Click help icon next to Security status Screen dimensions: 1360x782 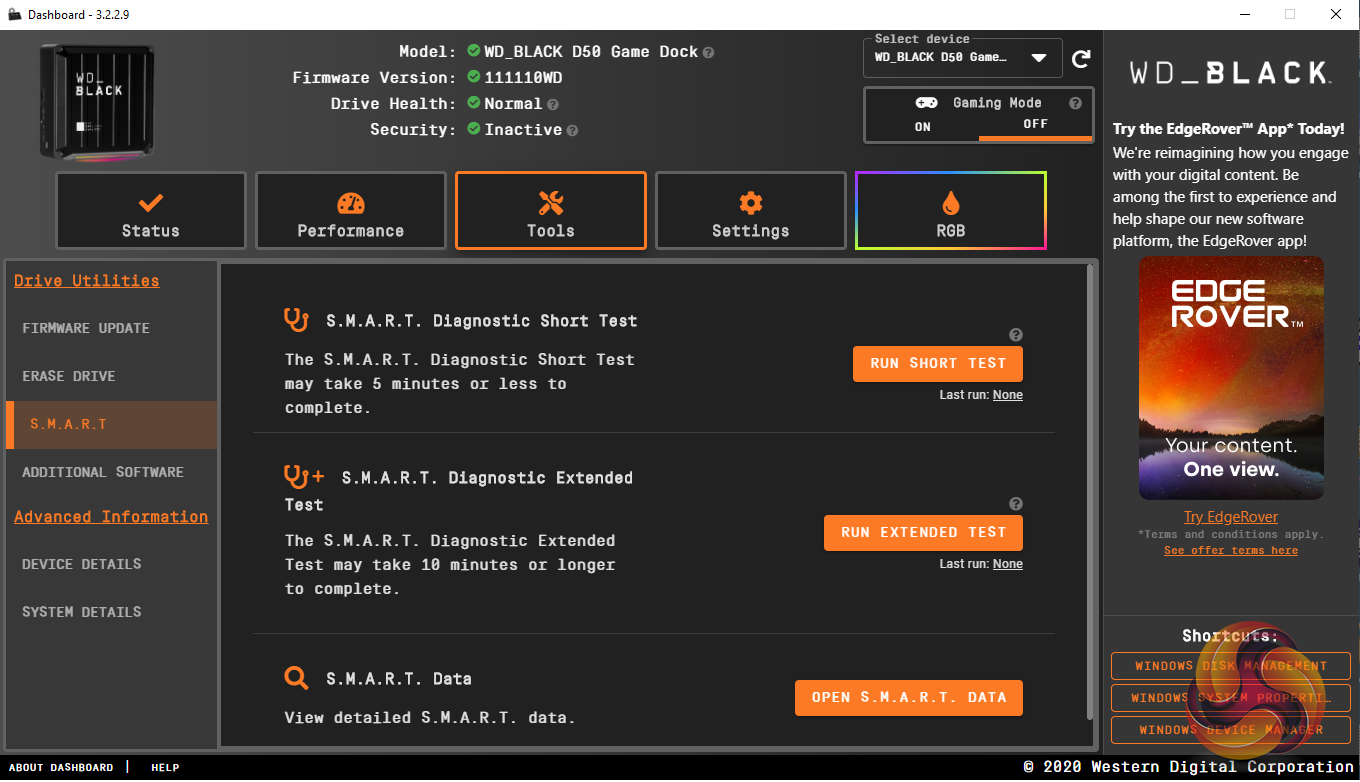tap(572, 130)
